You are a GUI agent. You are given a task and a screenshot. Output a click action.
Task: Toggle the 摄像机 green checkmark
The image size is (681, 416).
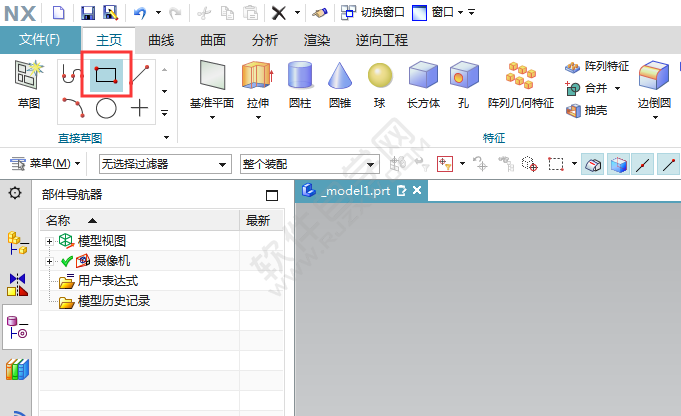pos(67,261)
